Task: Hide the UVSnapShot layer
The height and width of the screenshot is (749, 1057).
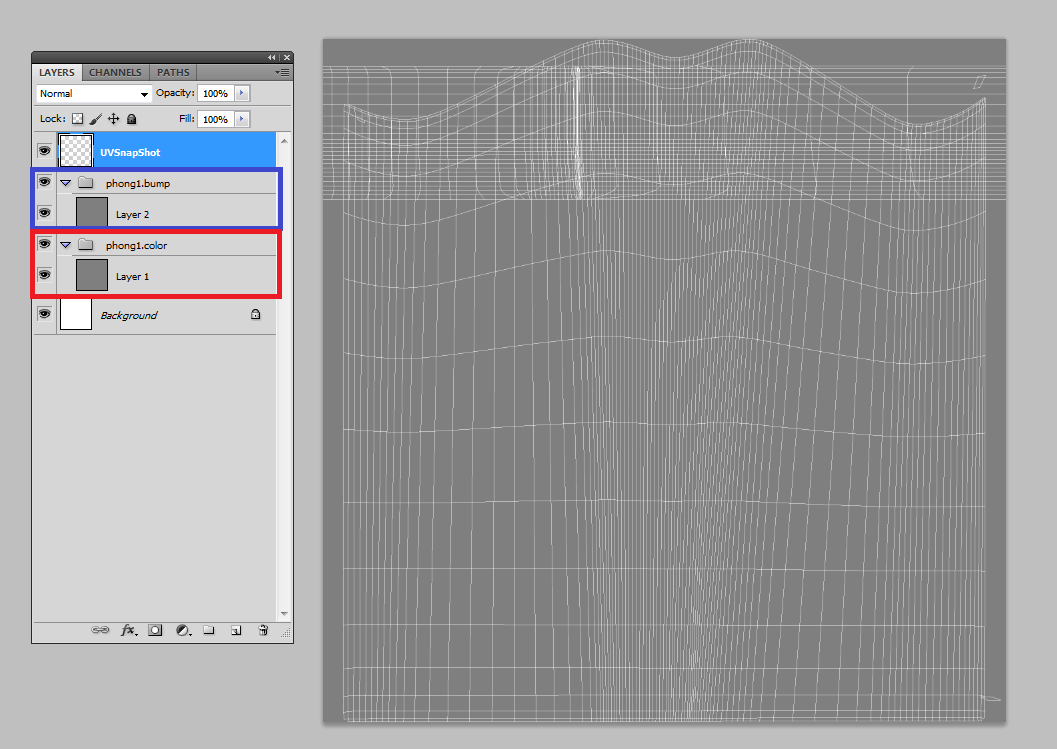Action: click(x=44, y=152)
